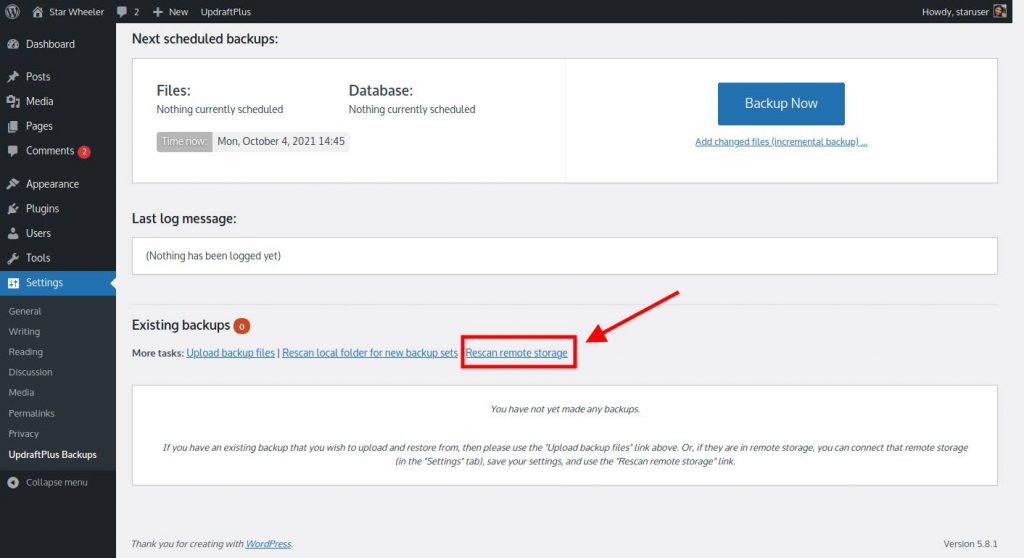This screenshot has width=1024, height=558.
Task: Click the comments bubble icon in admin bar
Action: 121,11
